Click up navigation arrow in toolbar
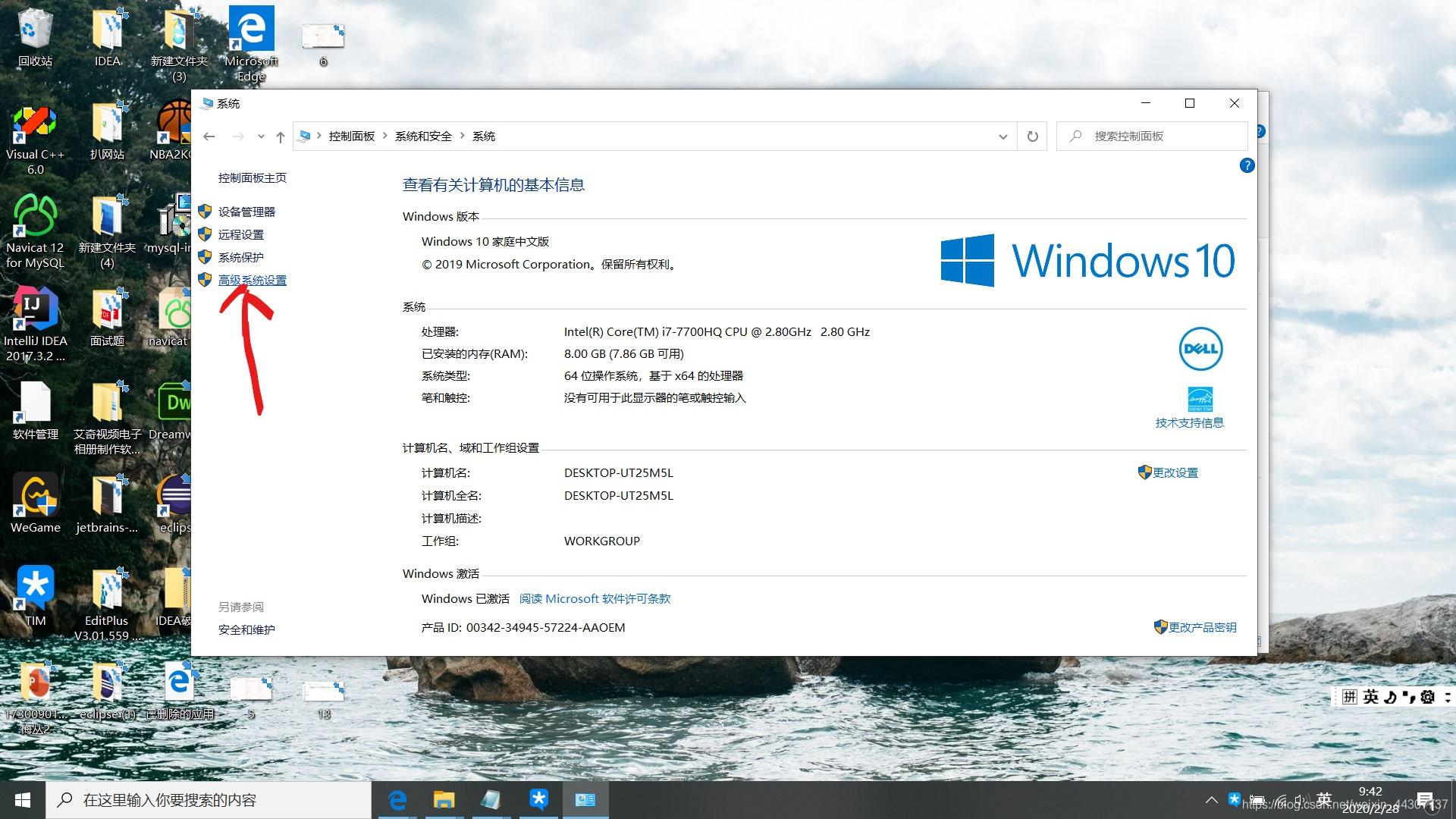Screen dimensions: 1456x819 tap(281, 136)
